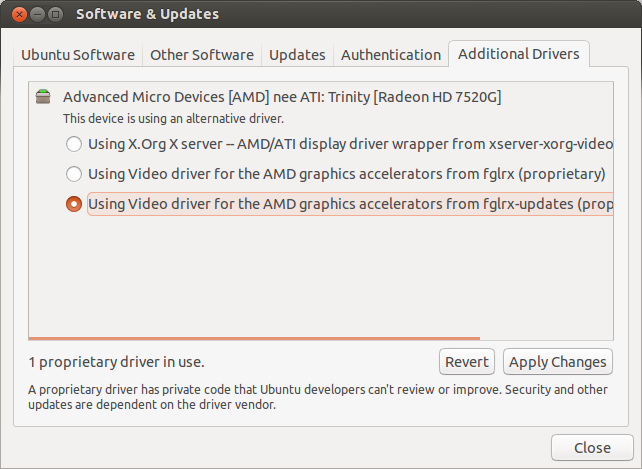Go to the Updates tab

297,55
